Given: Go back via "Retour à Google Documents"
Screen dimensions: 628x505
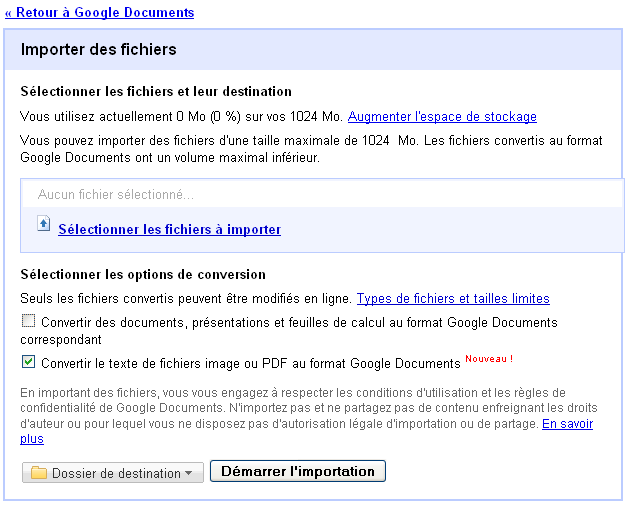Looking at the screenshot, I should [x=99, y=13].
